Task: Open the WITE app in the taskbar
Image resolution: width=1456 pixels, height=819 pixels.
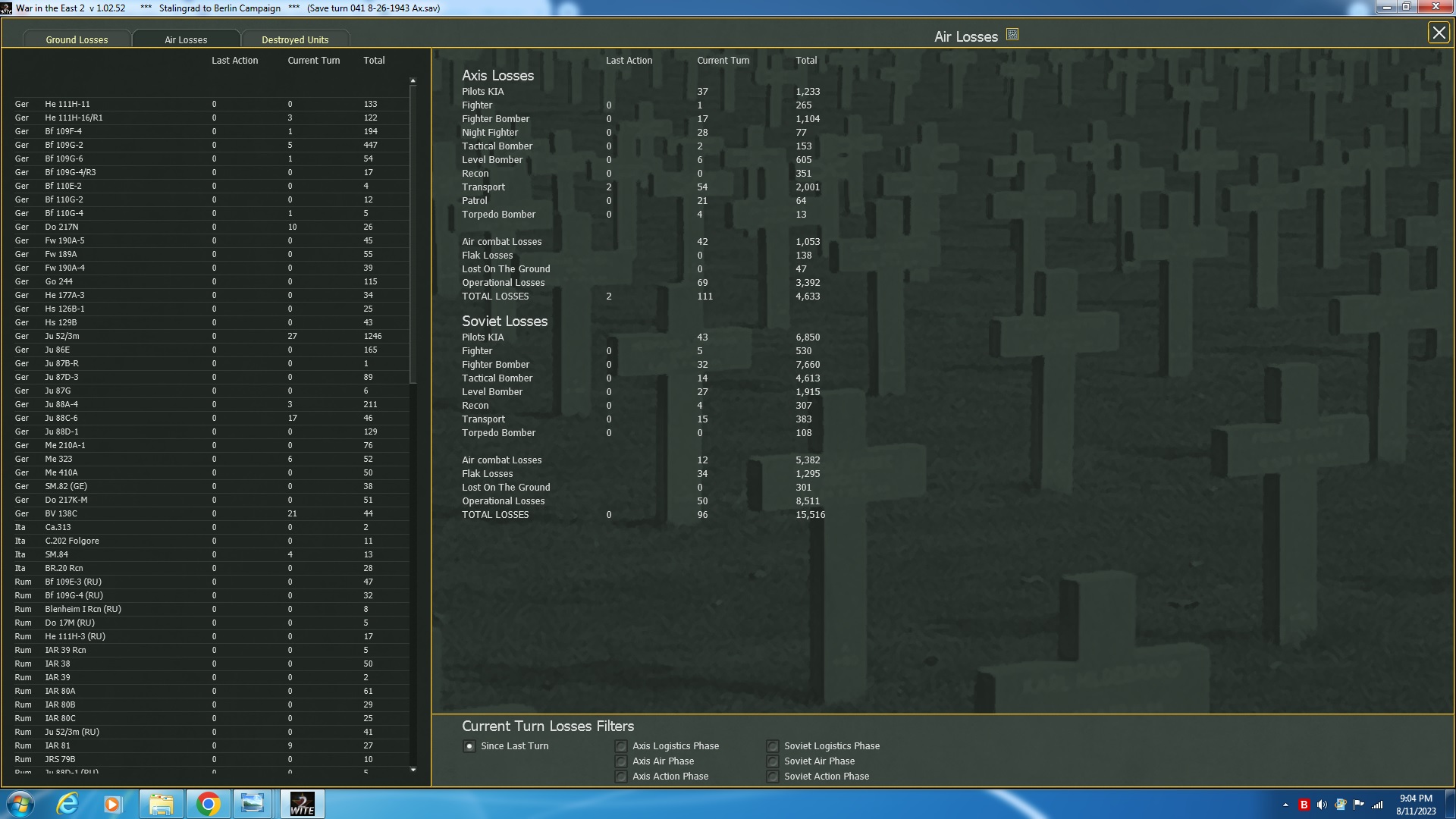Action: pos(302,804)
